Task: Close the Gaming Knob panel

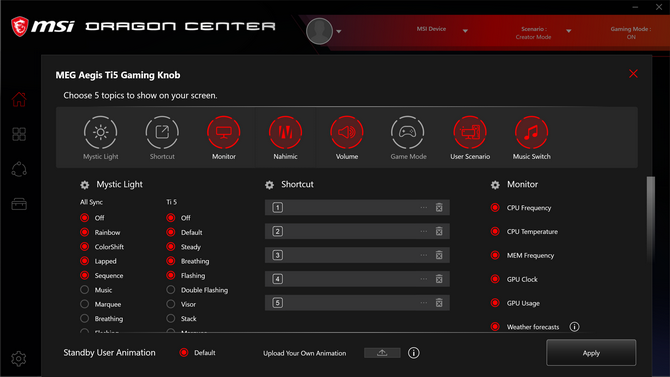Action: [x=633, y=74]
